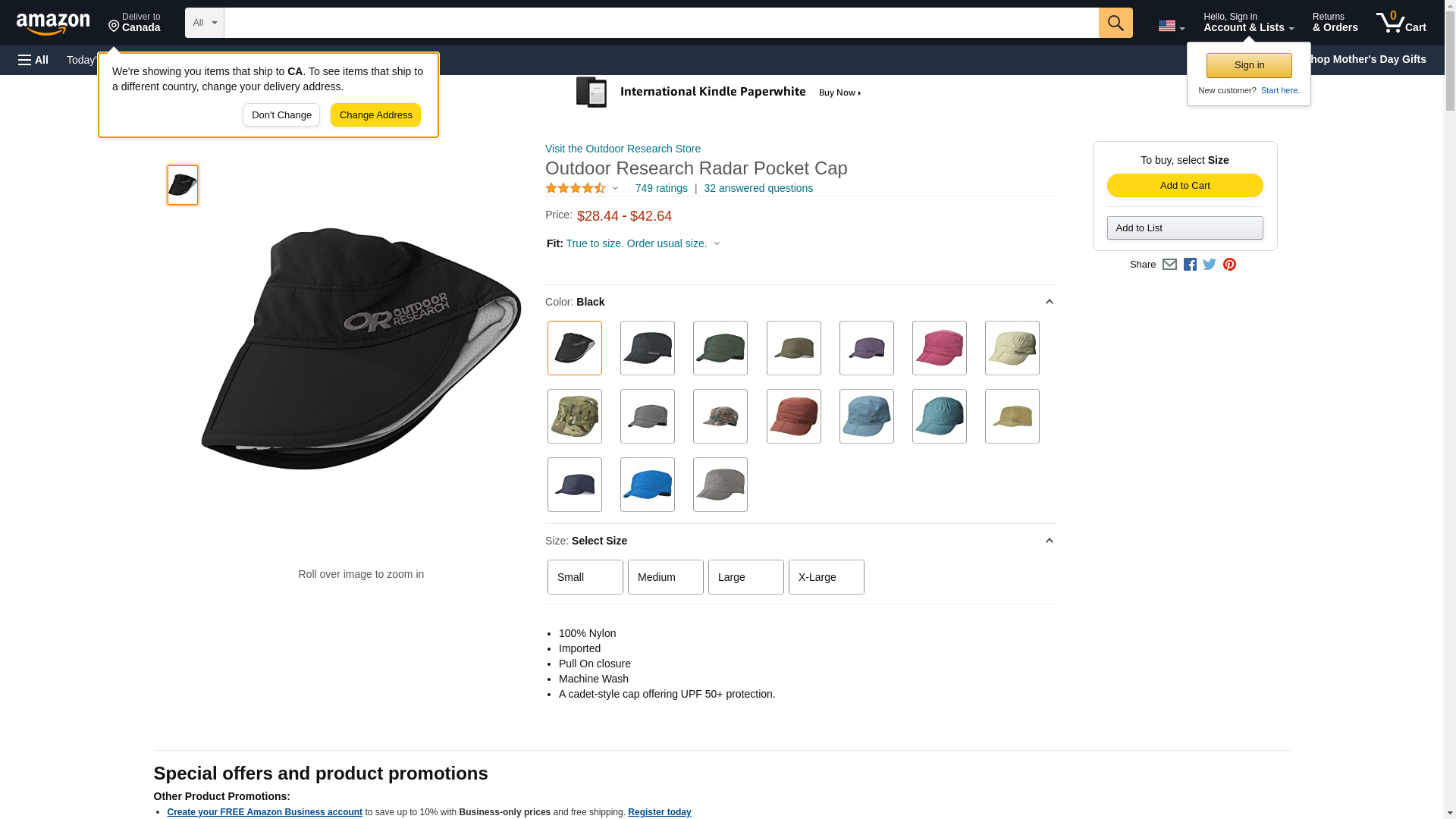The height and width of the screenshot is (819, 1456).
Task: Open the search category All dropdown
Action: click(x=204, y=23)
